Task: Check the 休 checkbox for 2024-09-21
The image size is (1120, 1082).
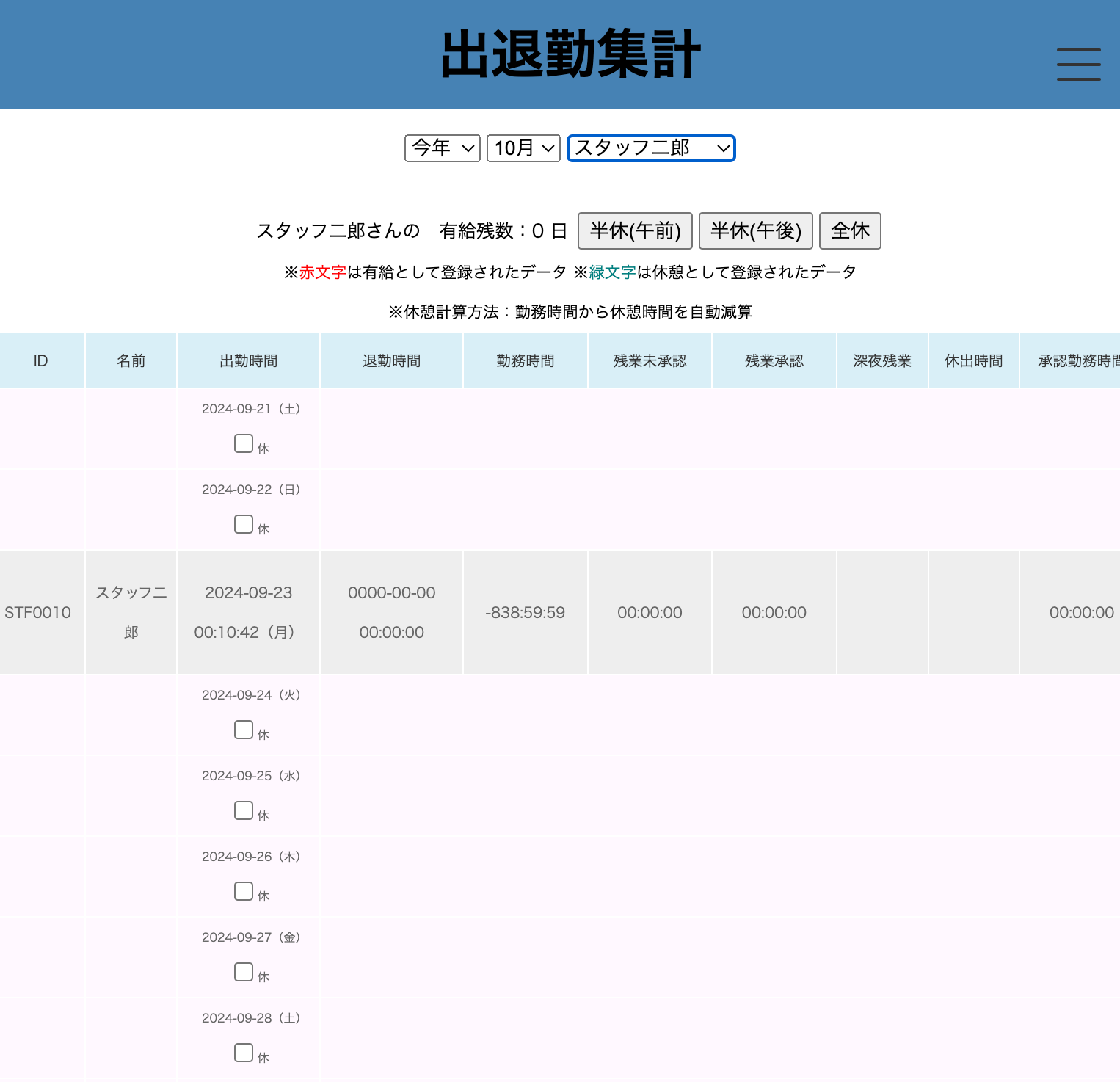Action: [x=244, y=443]
